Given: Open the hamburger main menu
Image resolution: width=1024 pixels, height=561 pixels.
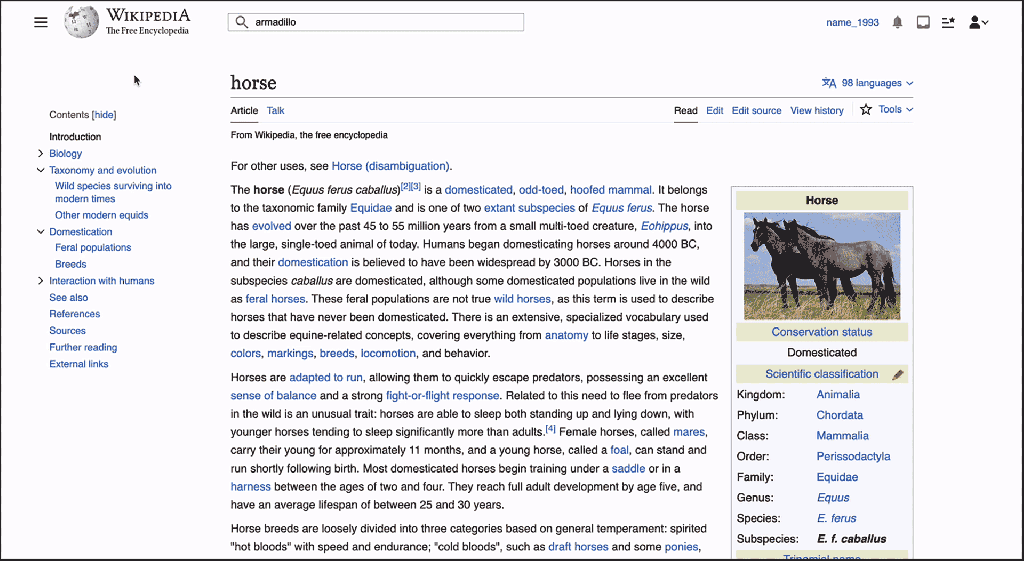Looking at the screenshot, I should coord(41,22).
